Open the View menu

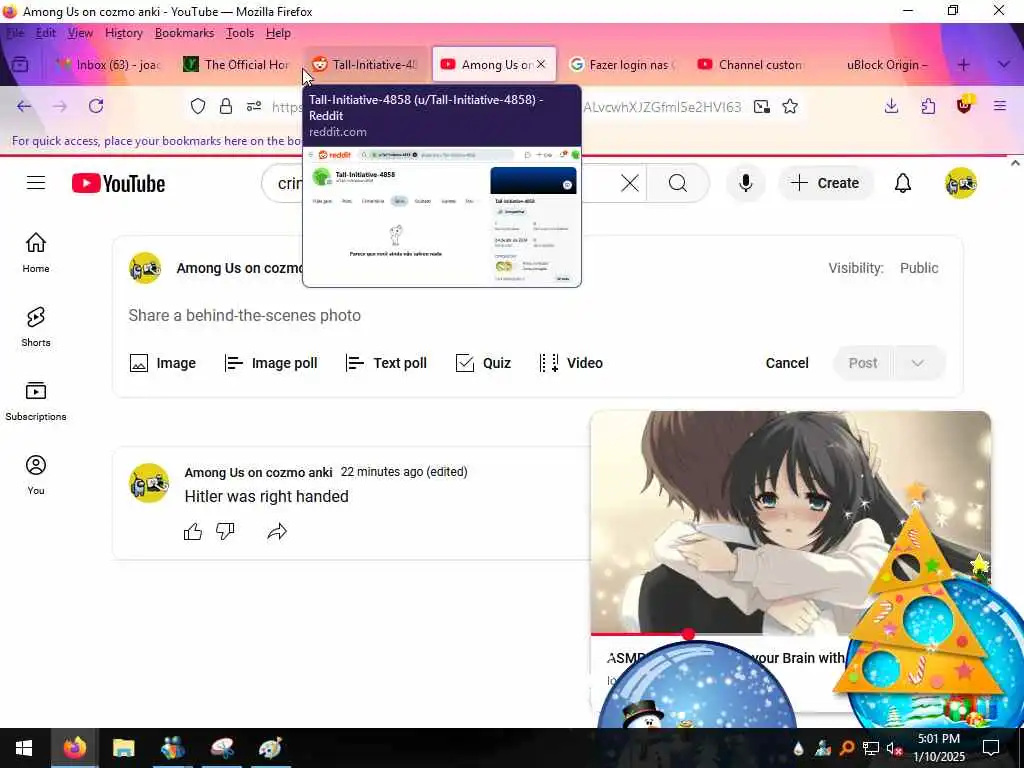80,33
